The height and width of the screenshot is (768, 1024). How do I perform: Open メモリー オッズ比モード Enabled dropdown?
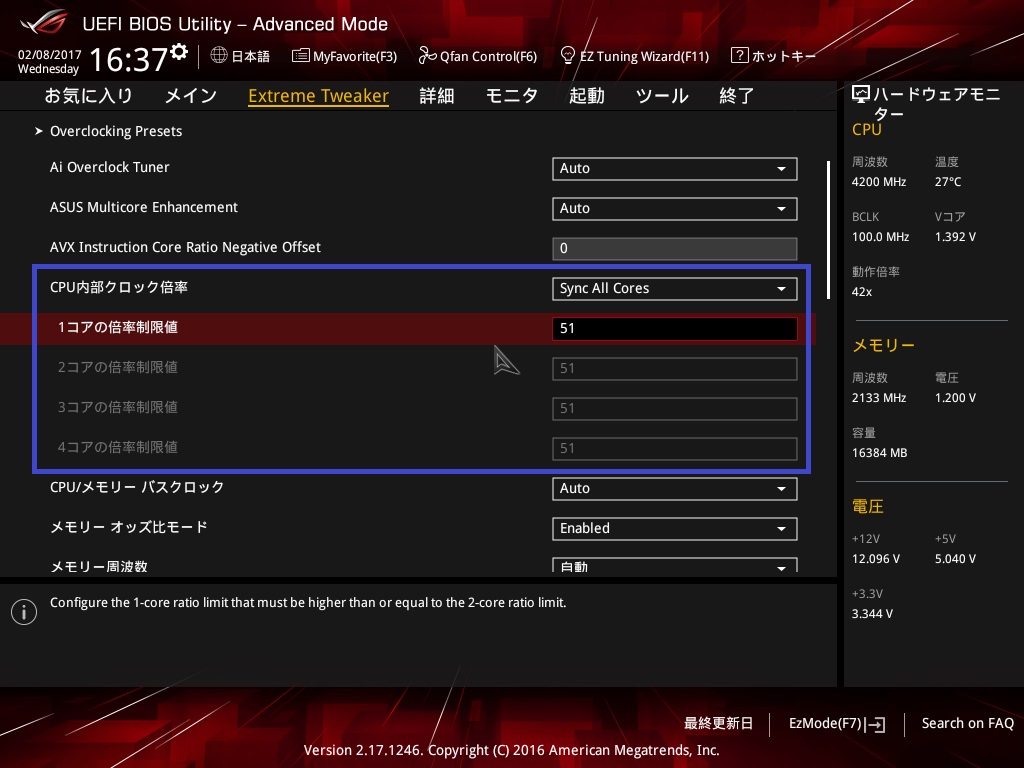click(674, 528)
